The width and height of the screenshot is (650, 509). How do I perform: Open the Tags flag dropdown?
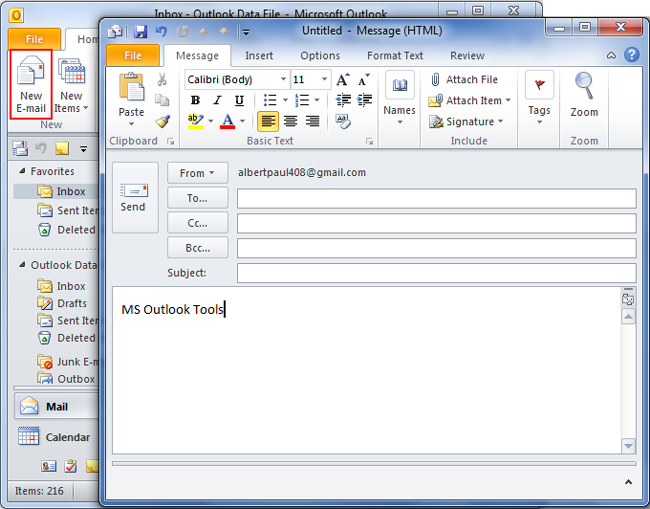pos(539,99)
